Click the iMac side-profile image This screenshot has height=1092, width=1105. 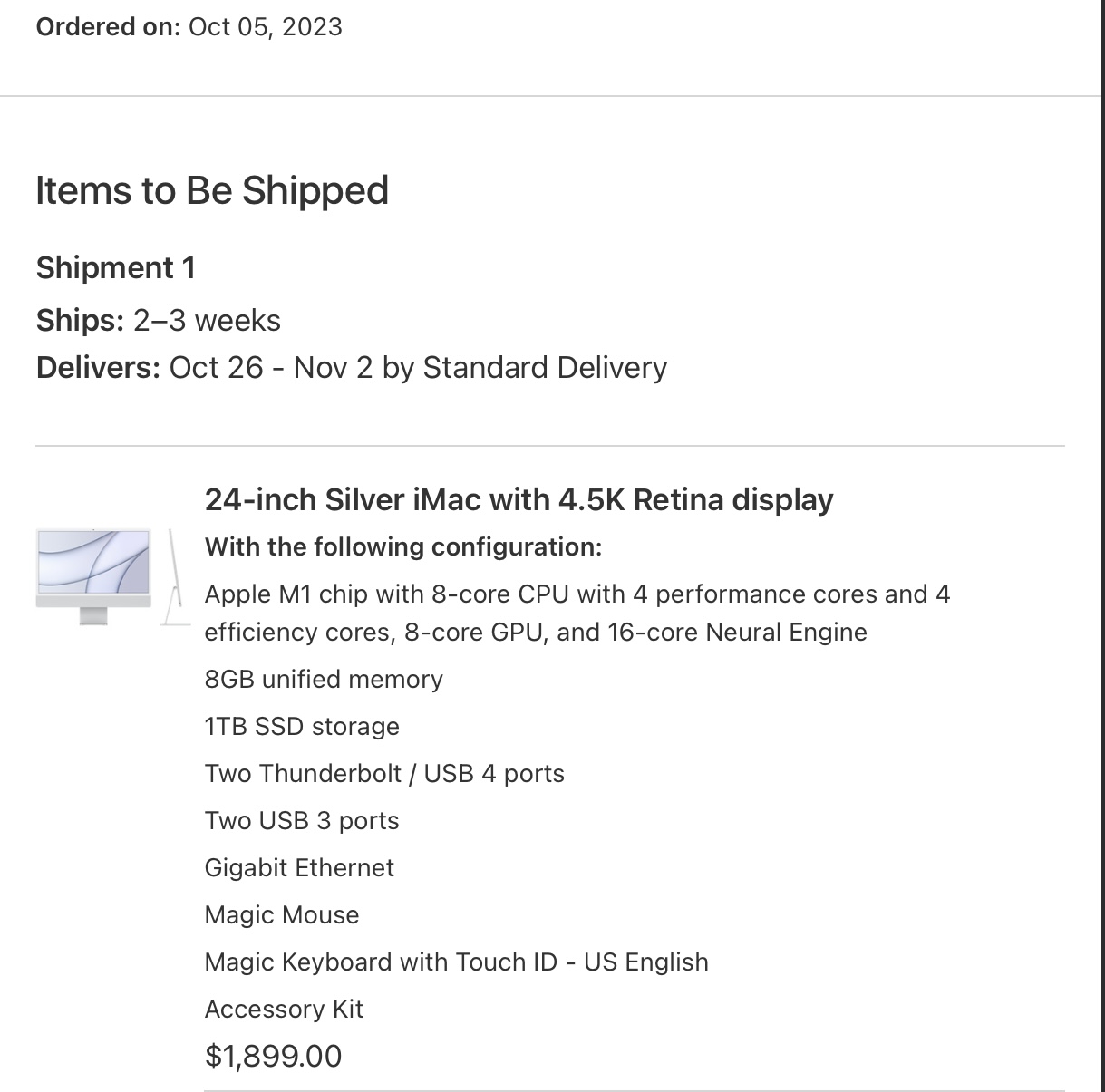pos(175,577)
